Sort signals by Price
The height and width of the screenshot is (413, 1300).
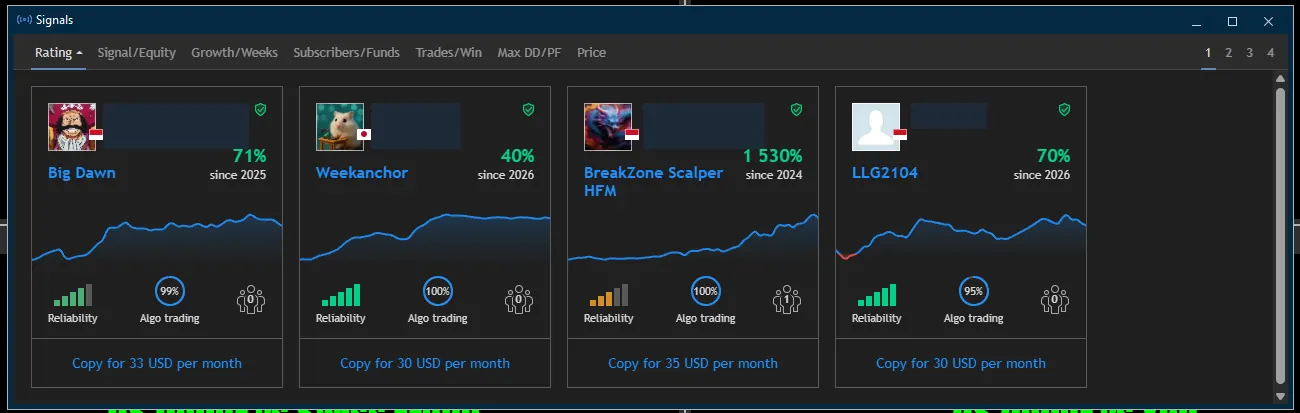click(591, 52)
